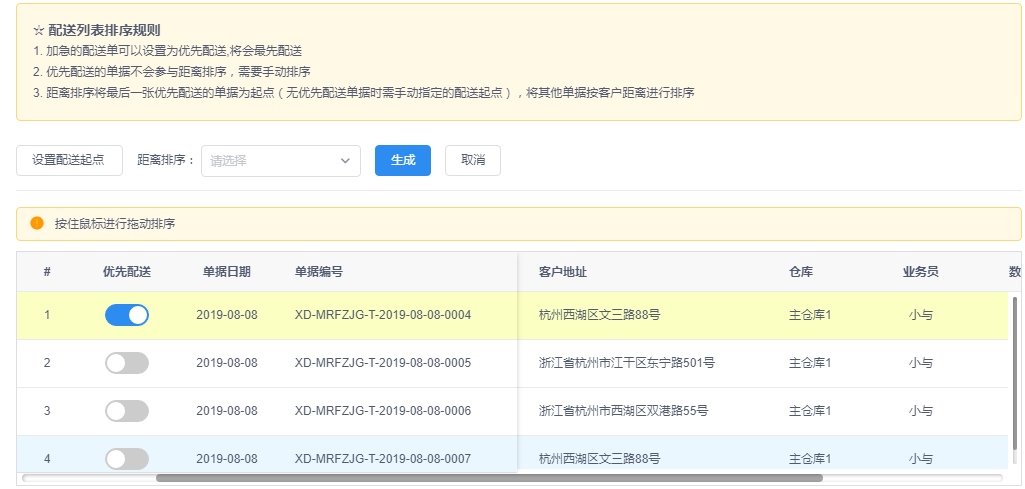Screen dimensions: 1025x489
Task: Click the 生成 button
Action: point(403,160)
